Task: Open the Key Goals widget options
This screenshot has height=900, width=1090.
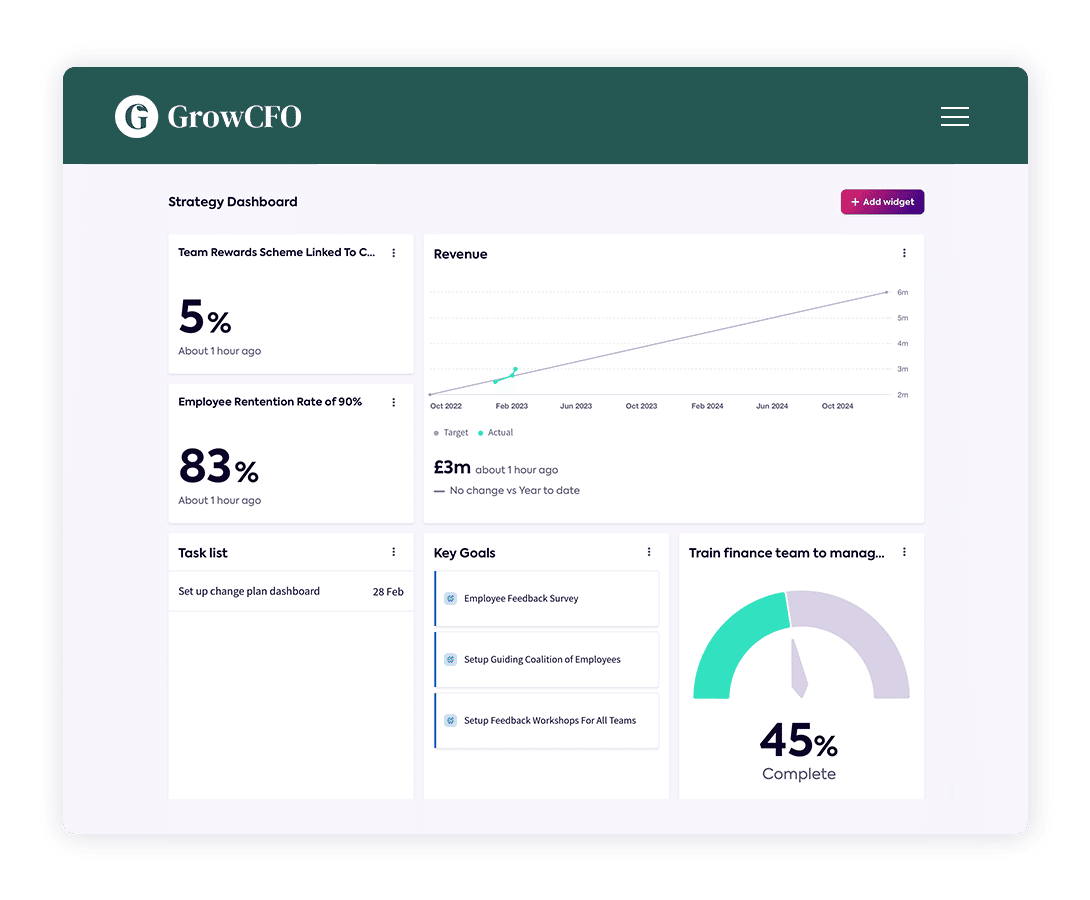Action: point(649,552)
